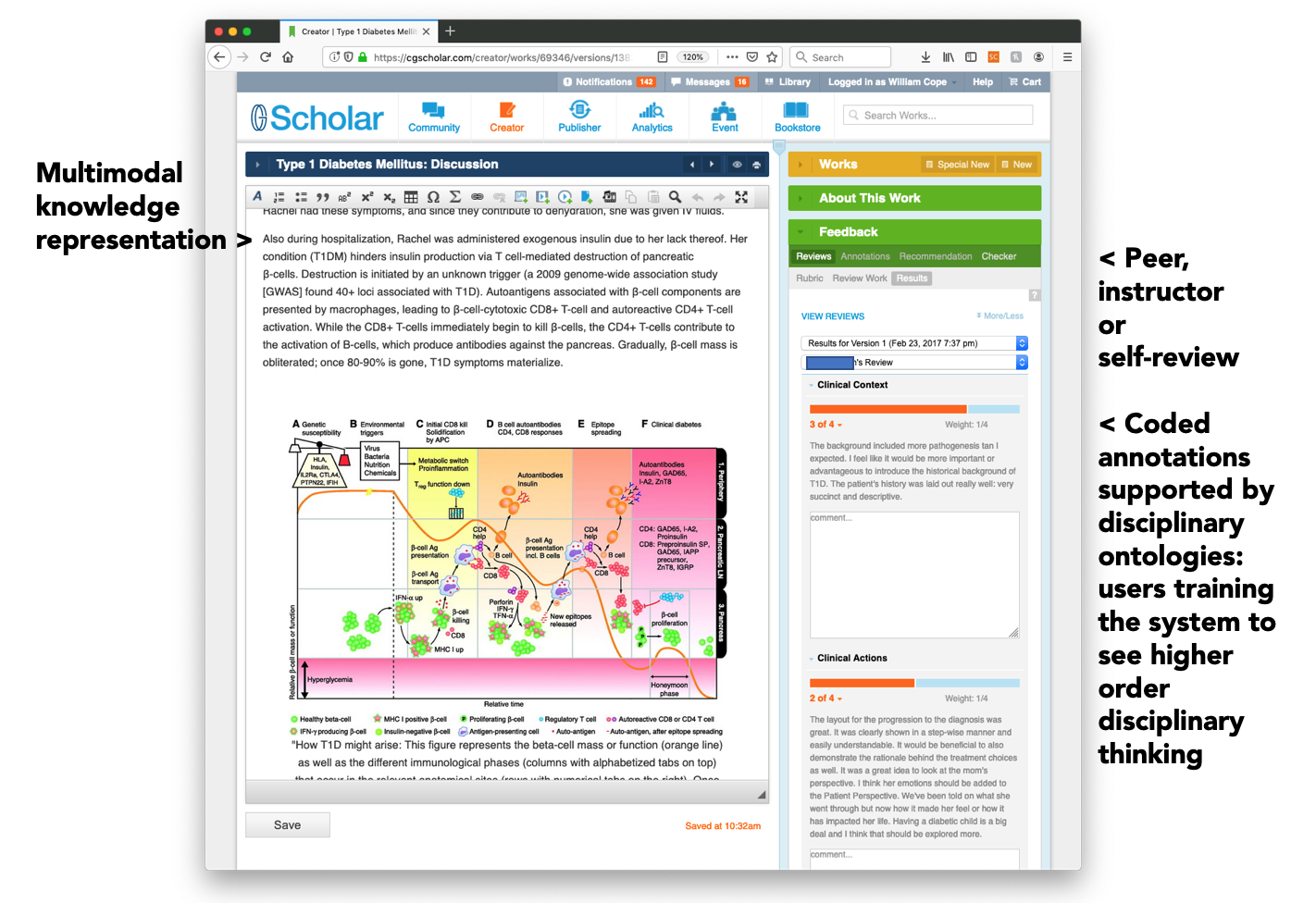Insert numbered list in editor

pos(279,197)
